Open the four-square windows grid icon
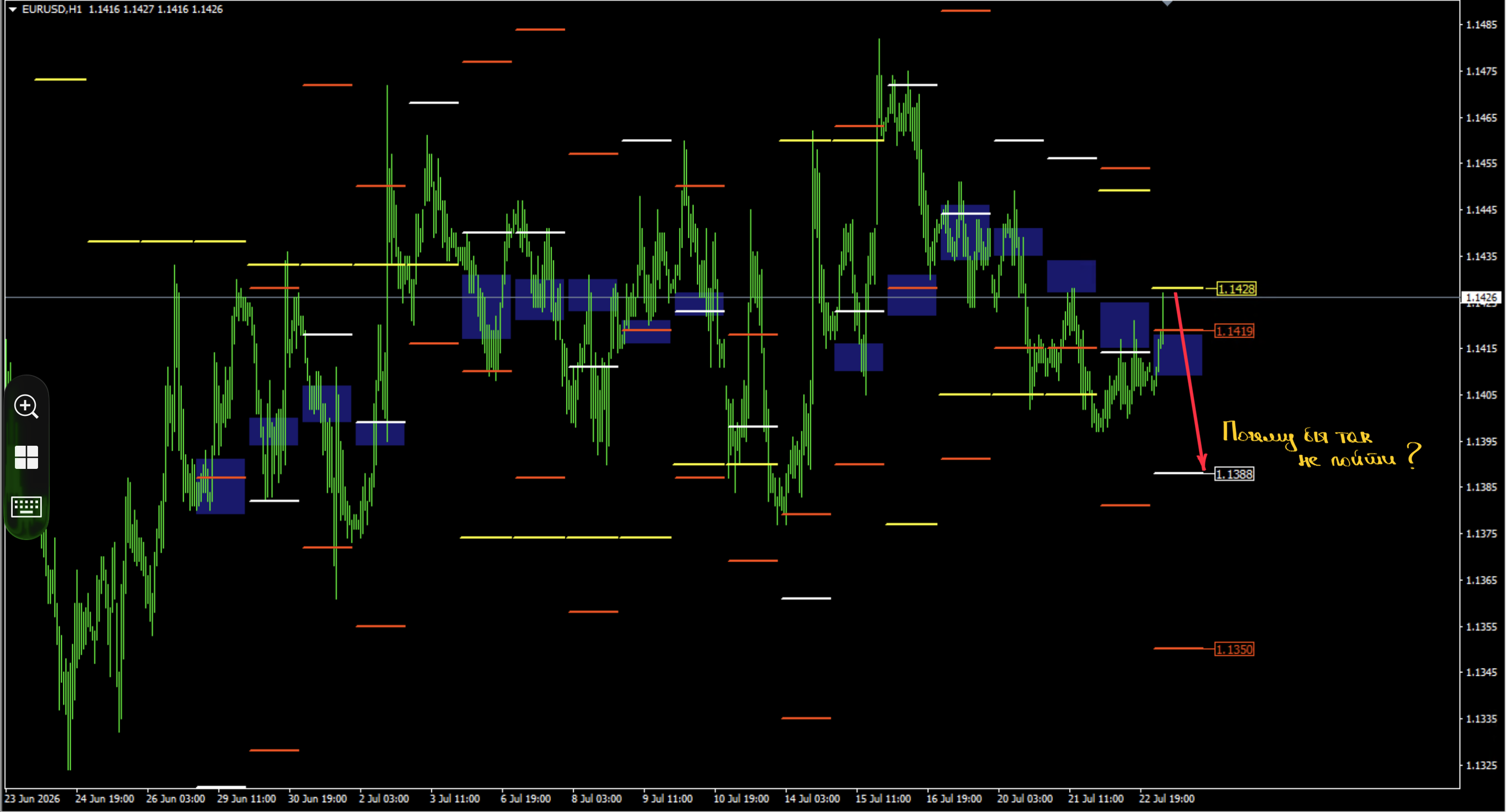Viewport: 1507px width, 812px height. [26, 457]
